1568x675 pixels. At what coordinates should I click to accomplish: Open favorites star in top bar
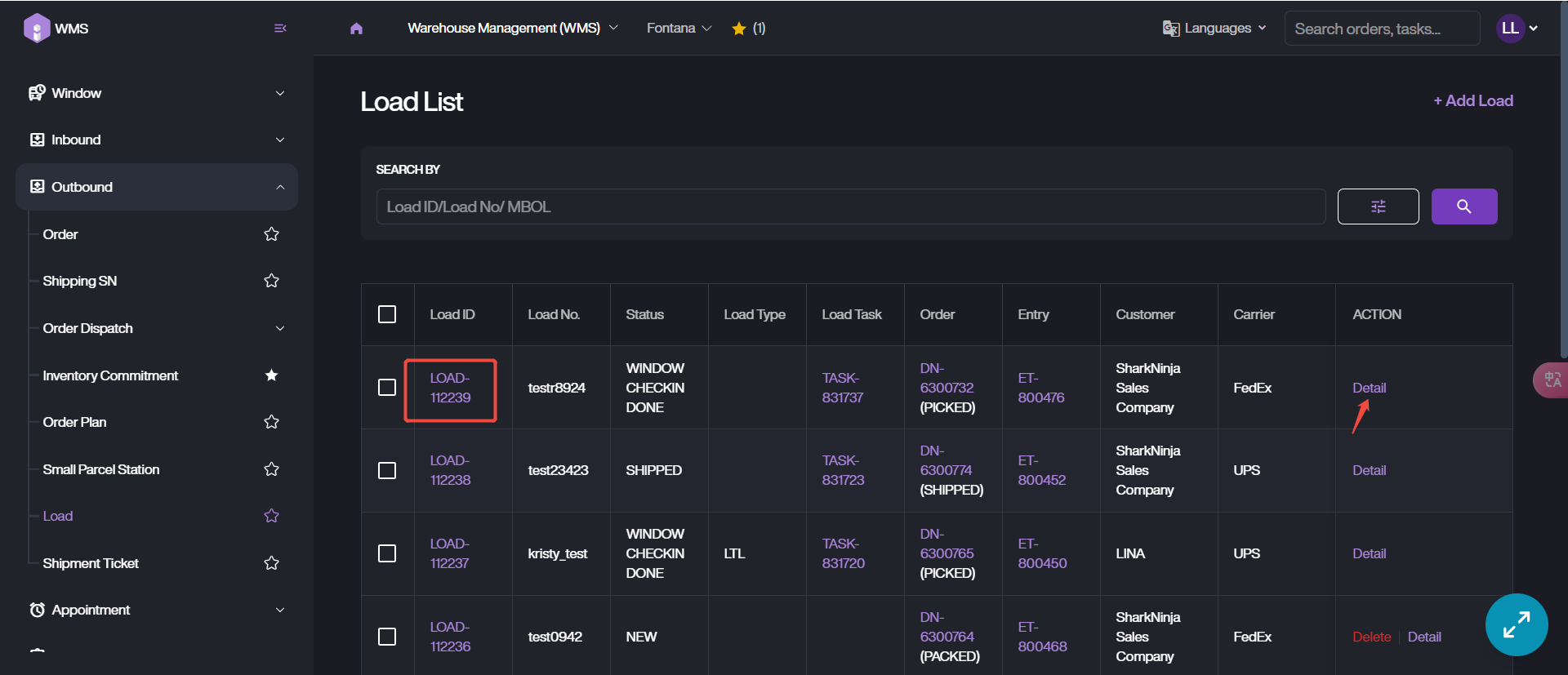(x=739, y=29)
